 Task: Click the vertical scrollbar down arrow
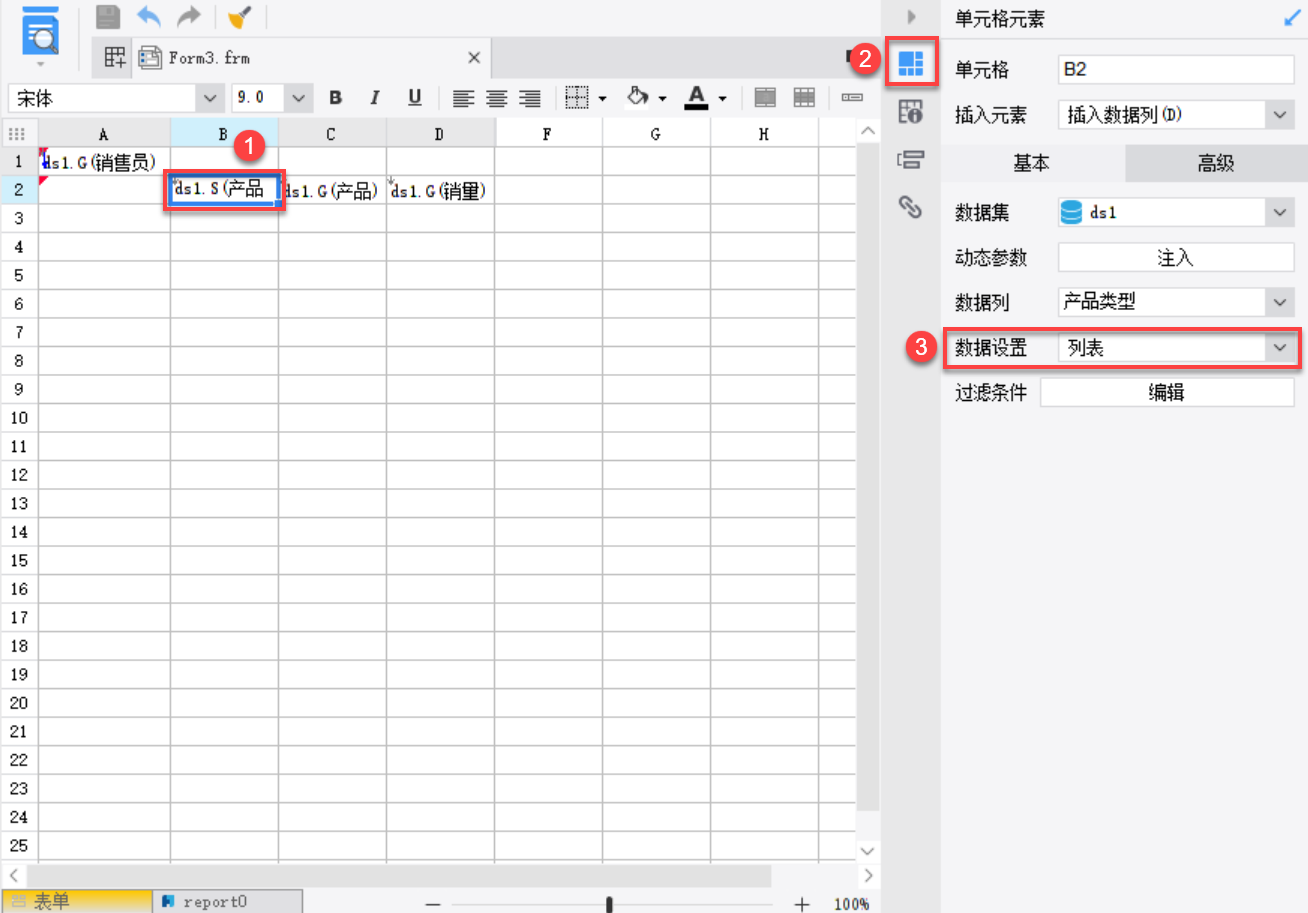867,850
